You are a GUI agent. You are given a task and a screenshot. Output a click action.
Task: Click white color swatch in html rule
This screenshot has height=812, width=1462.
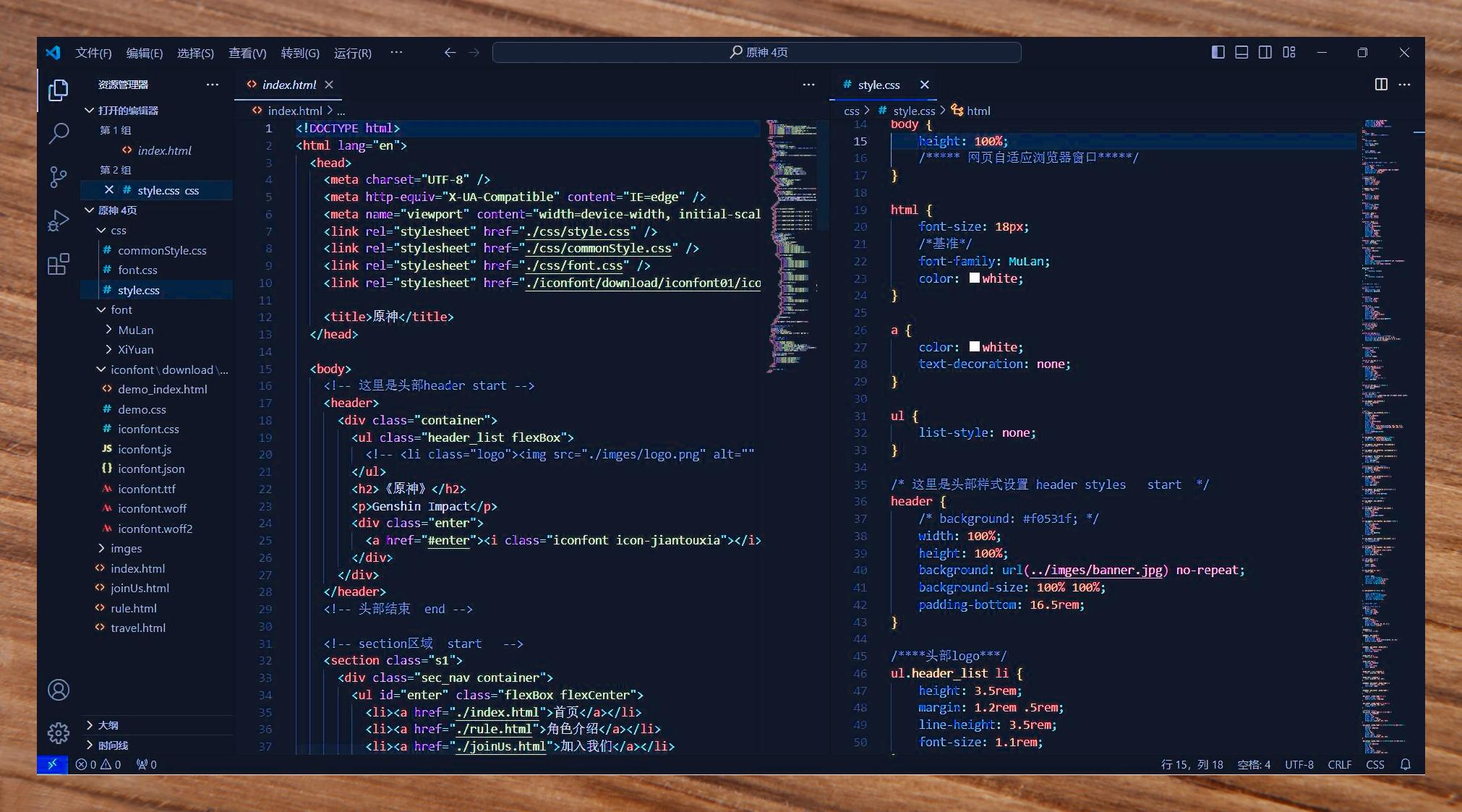[x=975, y=278]
